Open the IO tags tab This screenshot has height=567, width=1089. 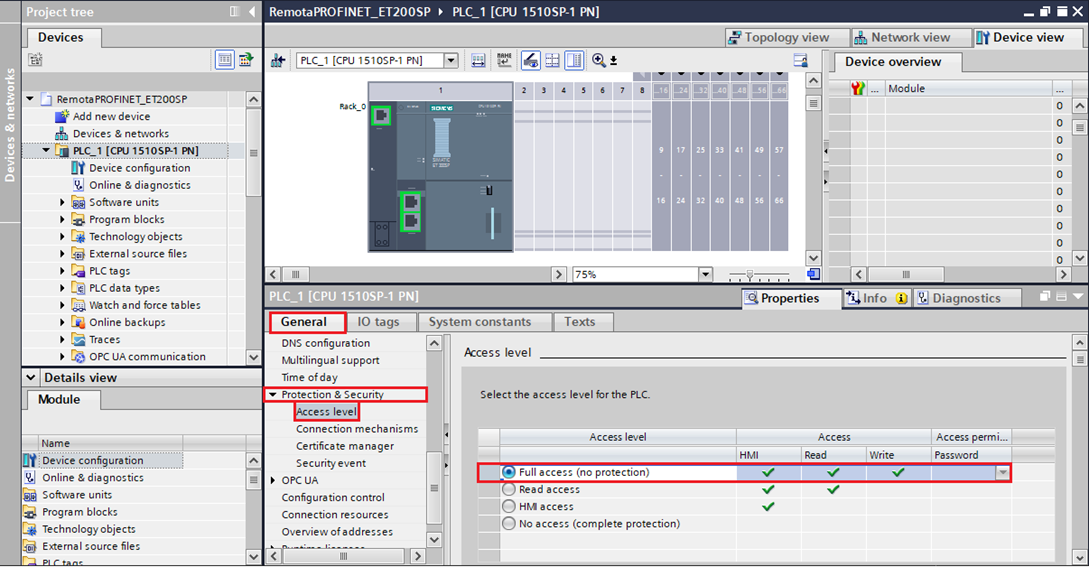click(x=378, y=322)
